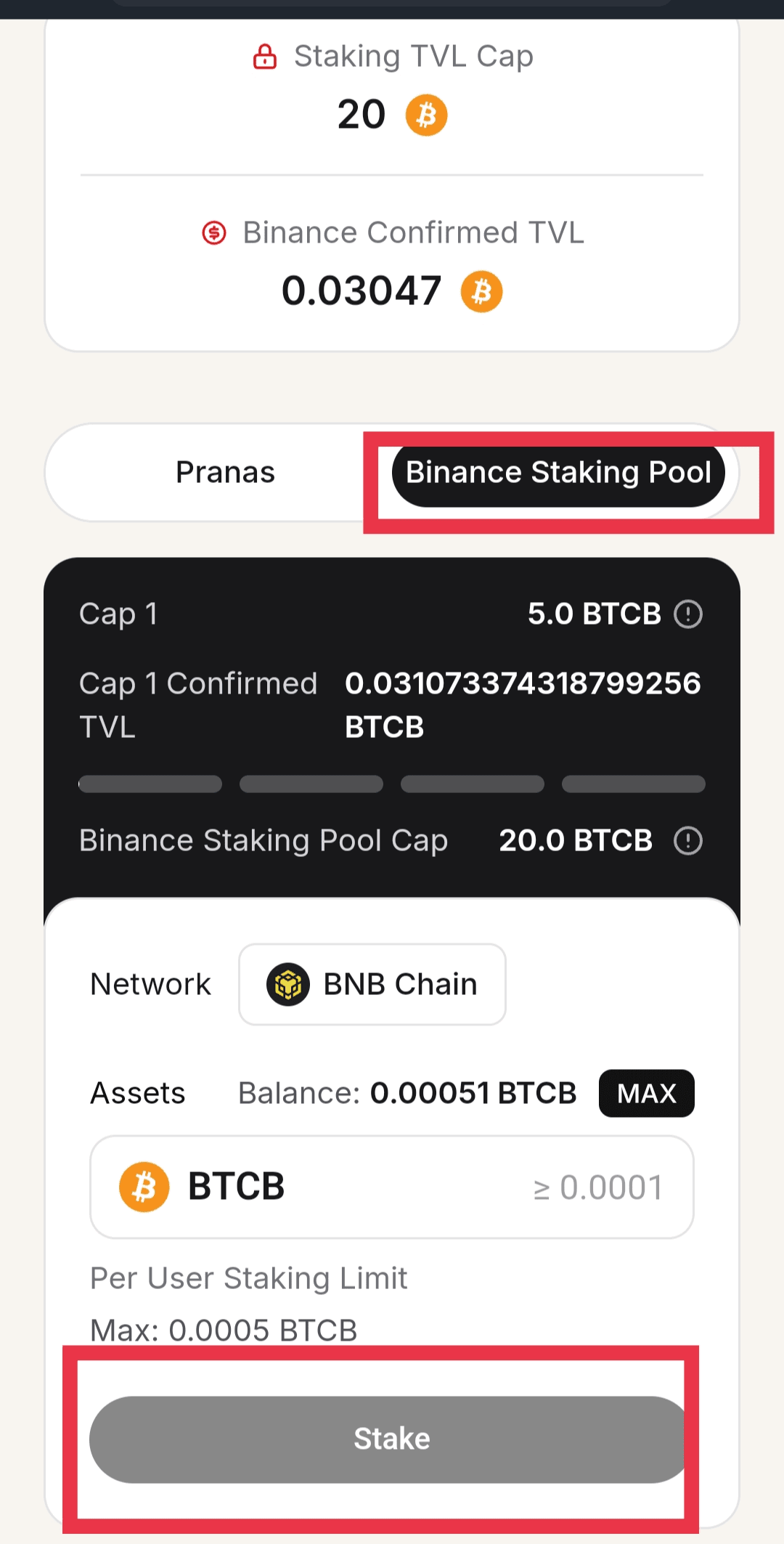Click the last cap progress segment
This screenshot has width=784, height=1544.
coord(633,784)
